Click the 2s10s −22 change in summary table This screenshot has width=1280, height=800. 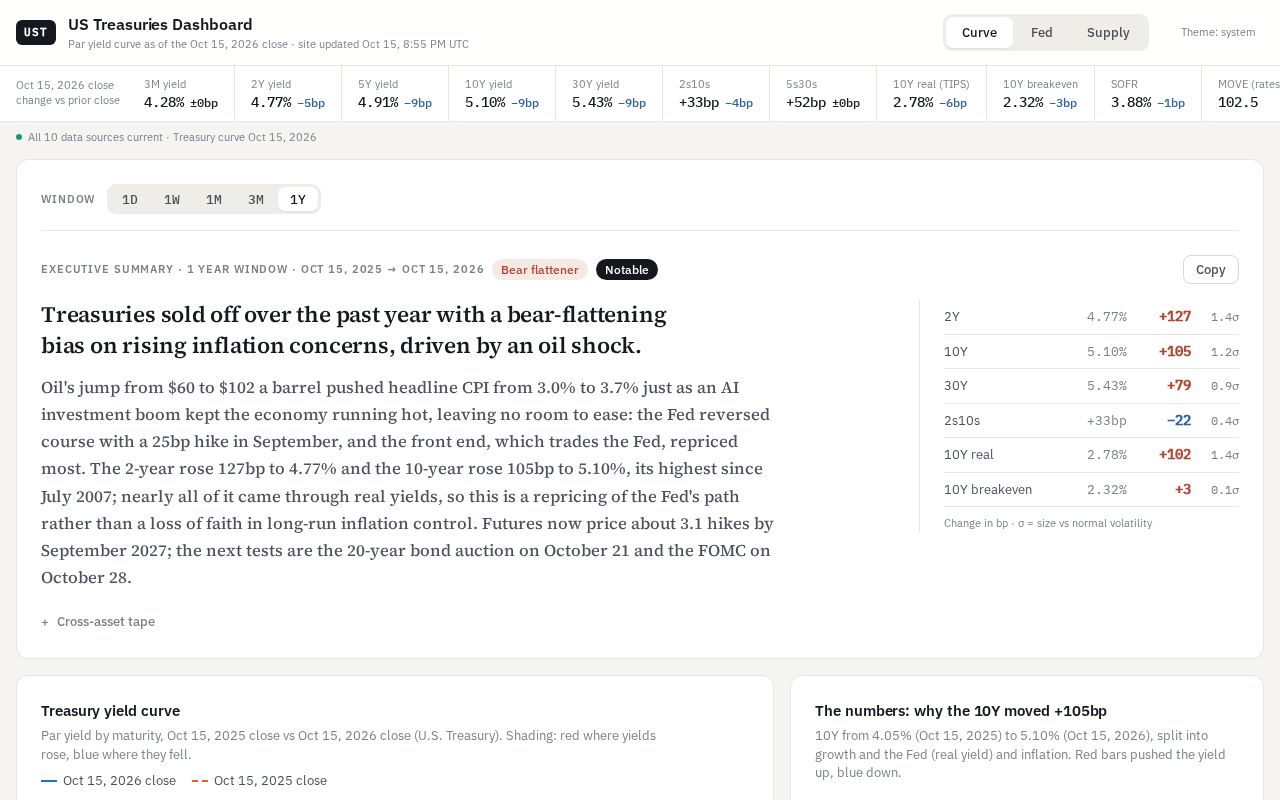coord(1179,421)
